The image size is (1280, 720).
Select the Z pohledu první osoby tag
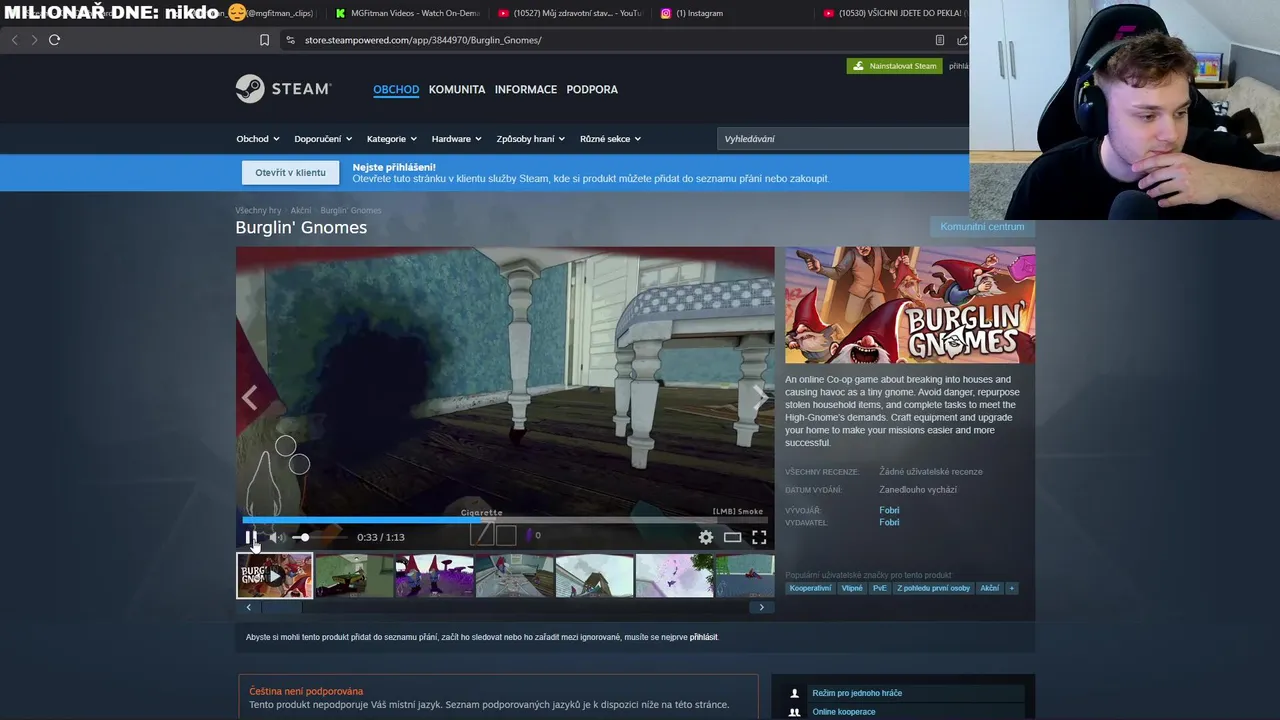pyautogui.click(x=933, y=588)
